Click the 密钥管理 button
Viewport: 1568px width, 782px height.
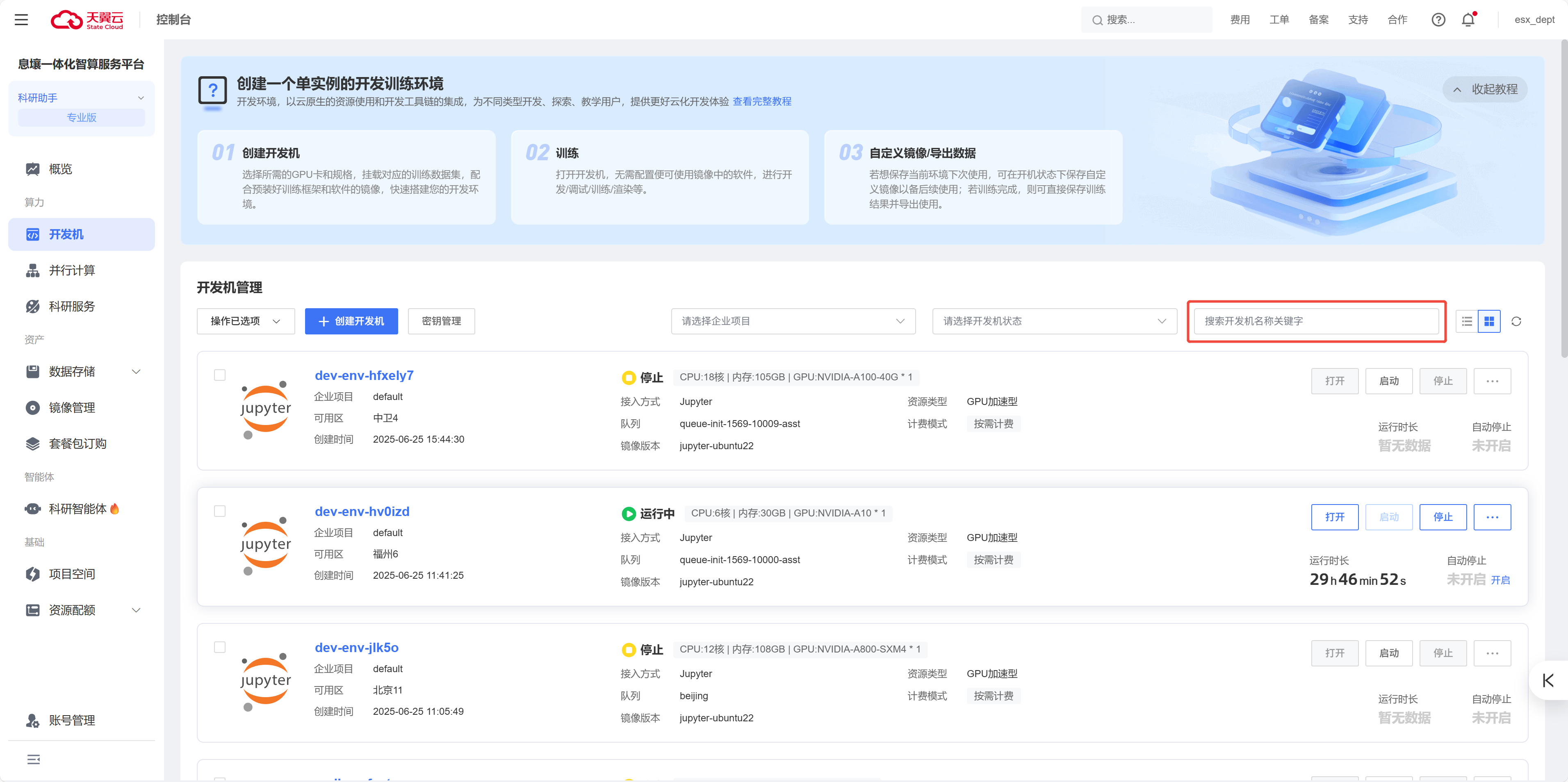[x=441, y=321]
